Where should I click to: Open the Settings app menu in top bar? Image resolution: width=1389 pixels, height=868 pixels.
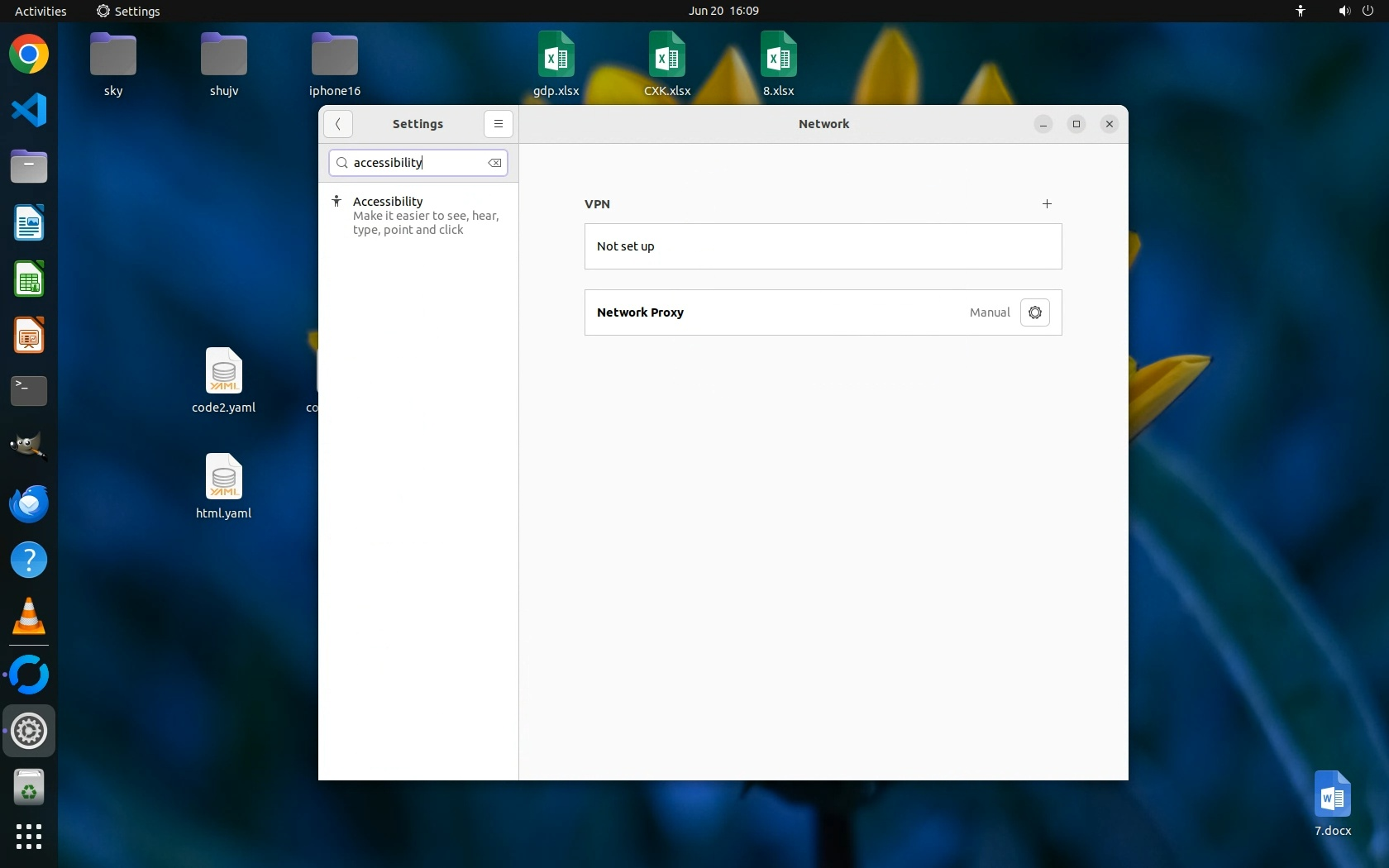tap(128, 11)
